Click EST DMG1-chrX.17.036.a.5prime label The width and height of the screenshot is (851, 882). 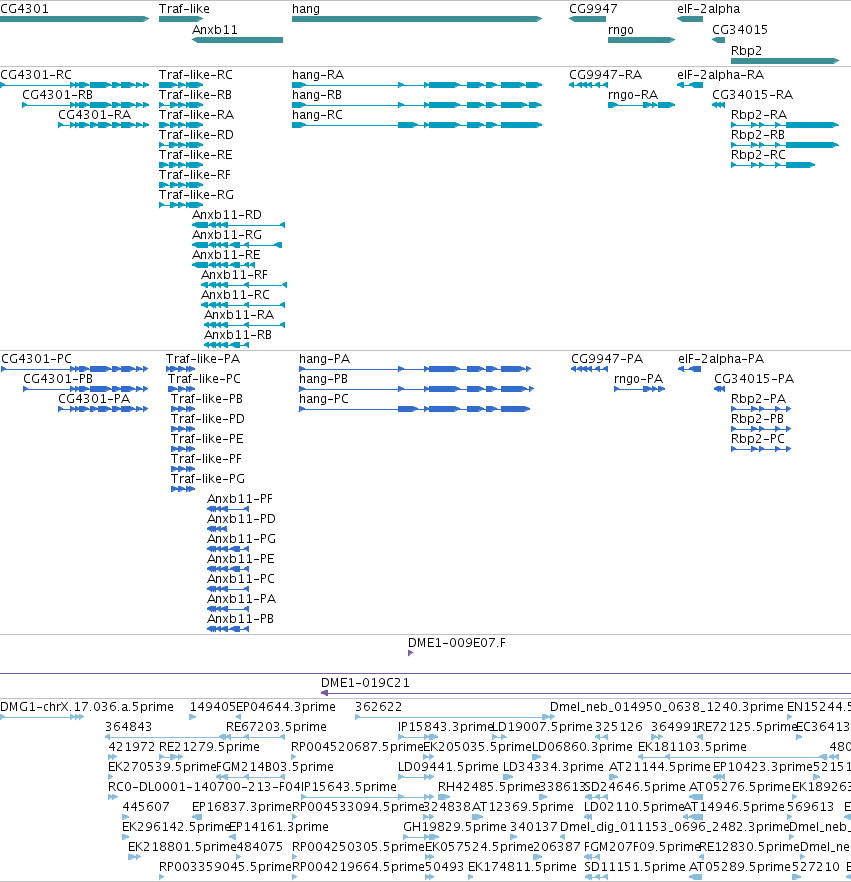pos(87,707)
